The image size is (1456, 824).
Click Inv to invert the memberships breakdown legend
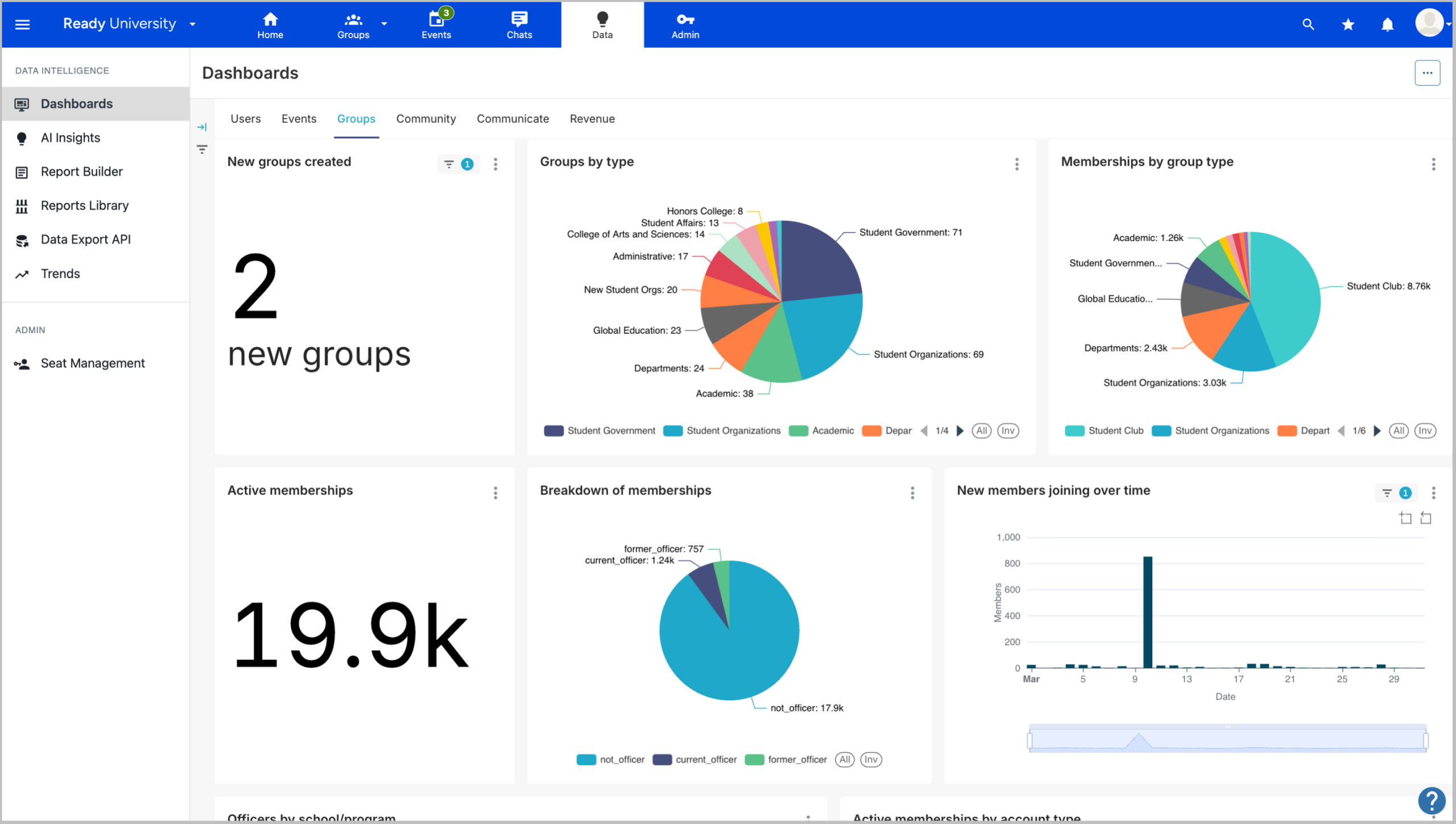coord(870,759)
